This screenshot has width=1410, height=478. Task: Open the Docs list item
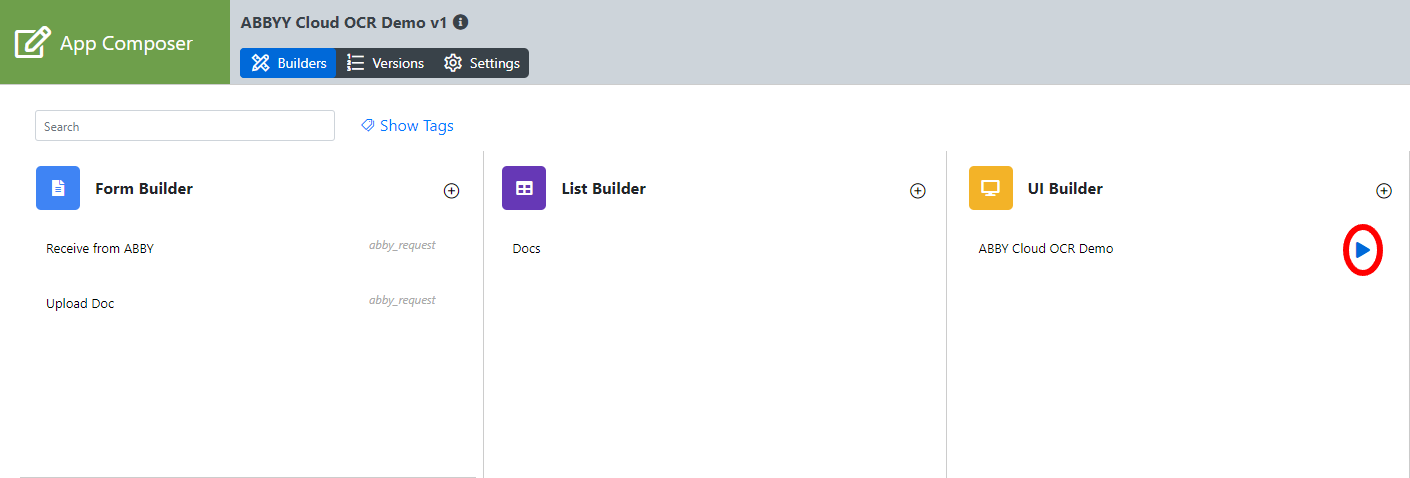click(526, 249)
